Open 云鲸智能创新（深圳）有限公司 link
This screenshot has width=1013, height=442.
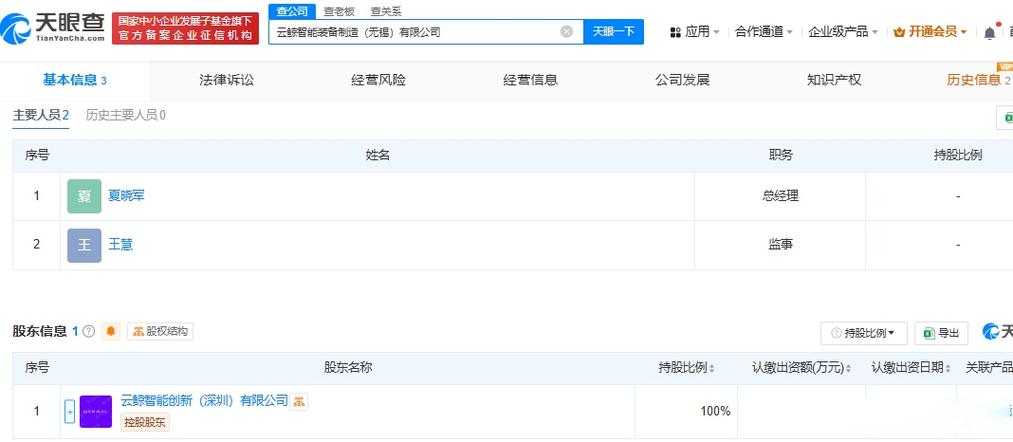(x=204, y=401)
